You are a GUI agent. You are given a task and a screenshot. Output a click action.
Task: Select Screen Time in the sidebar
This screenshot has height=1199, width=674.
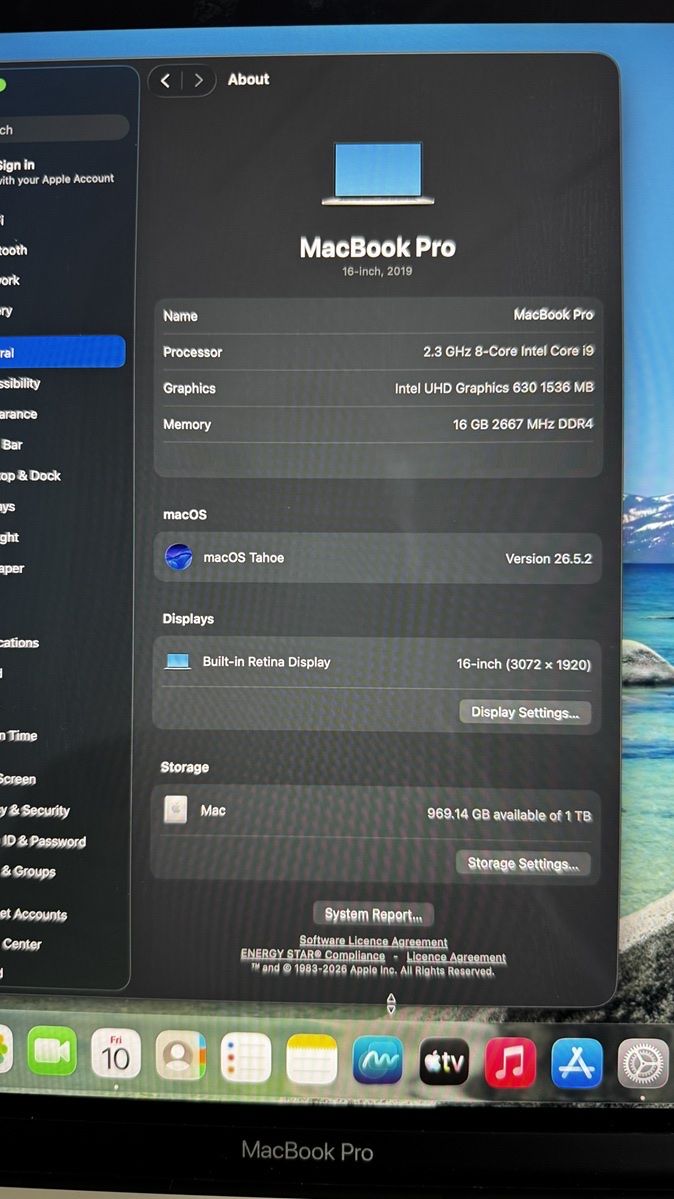[x=19, y=735]
